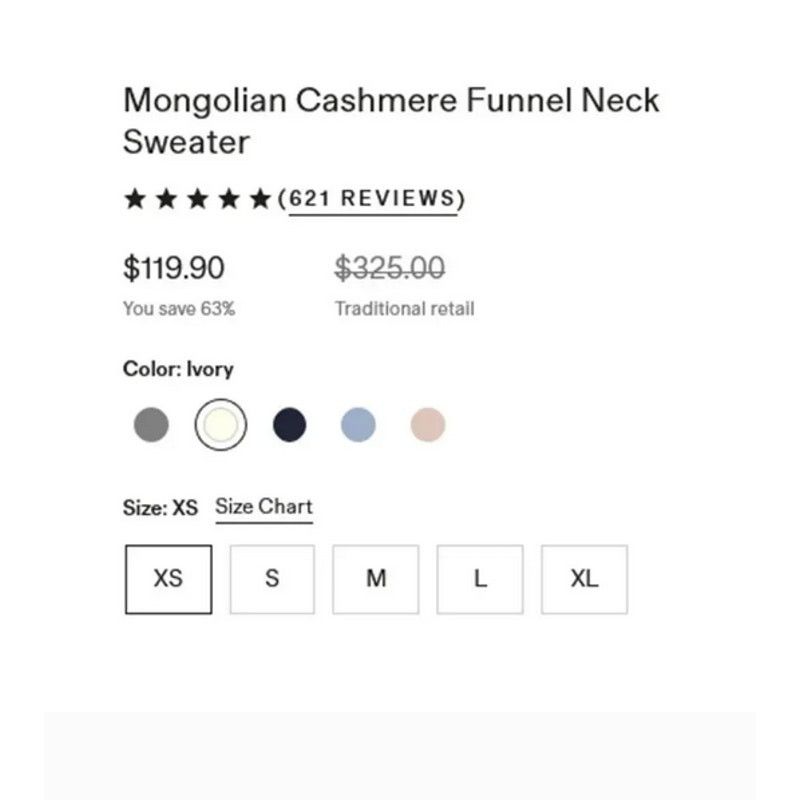Image resolution: width=800 pixels, height=800 pixels.
Task: Click the Mongolian Cashmere Funnel Neck Sweater title
Action: pos(391,120)
